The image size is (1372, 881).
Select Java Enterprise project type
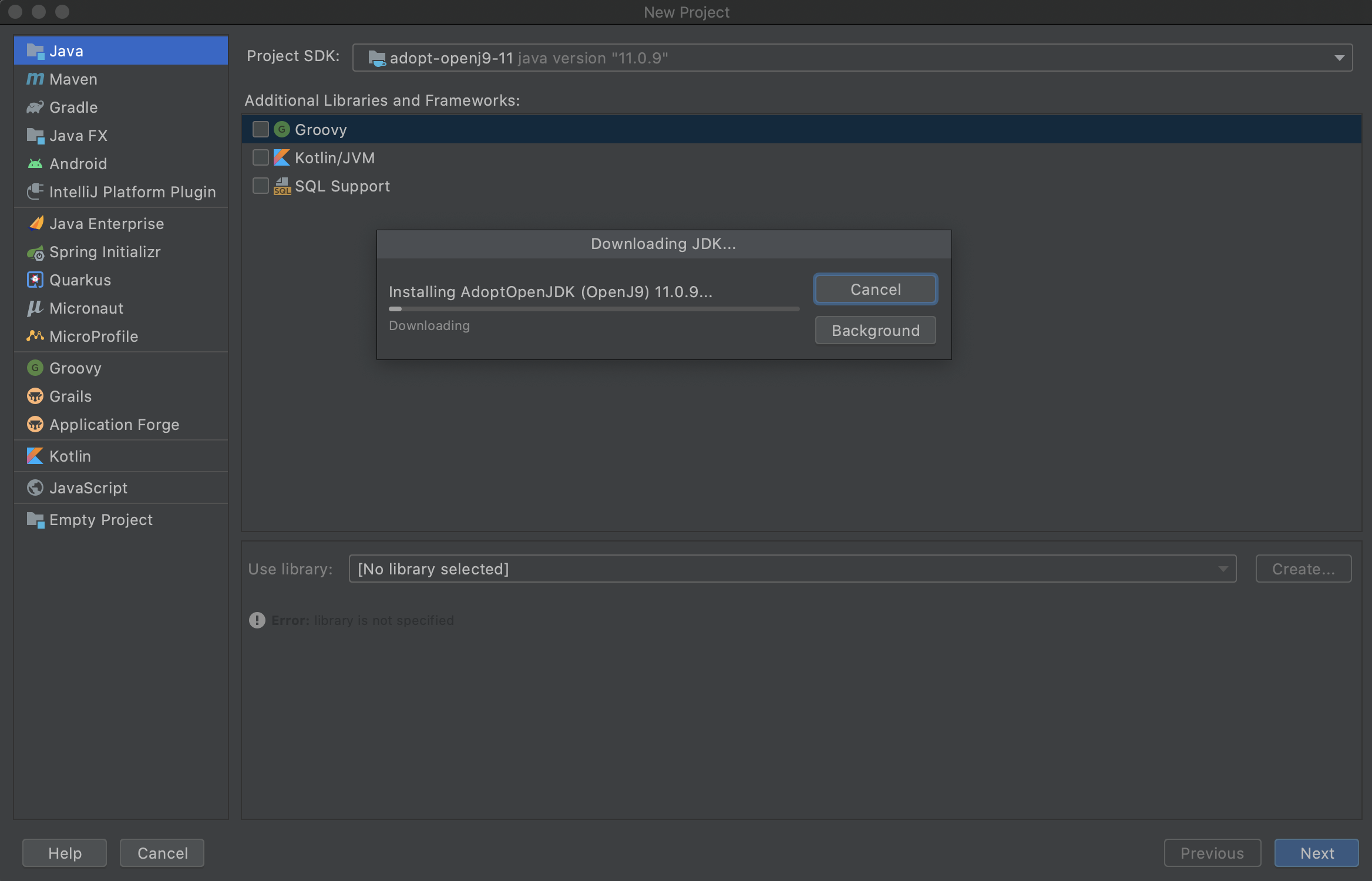tap(106, 223)
